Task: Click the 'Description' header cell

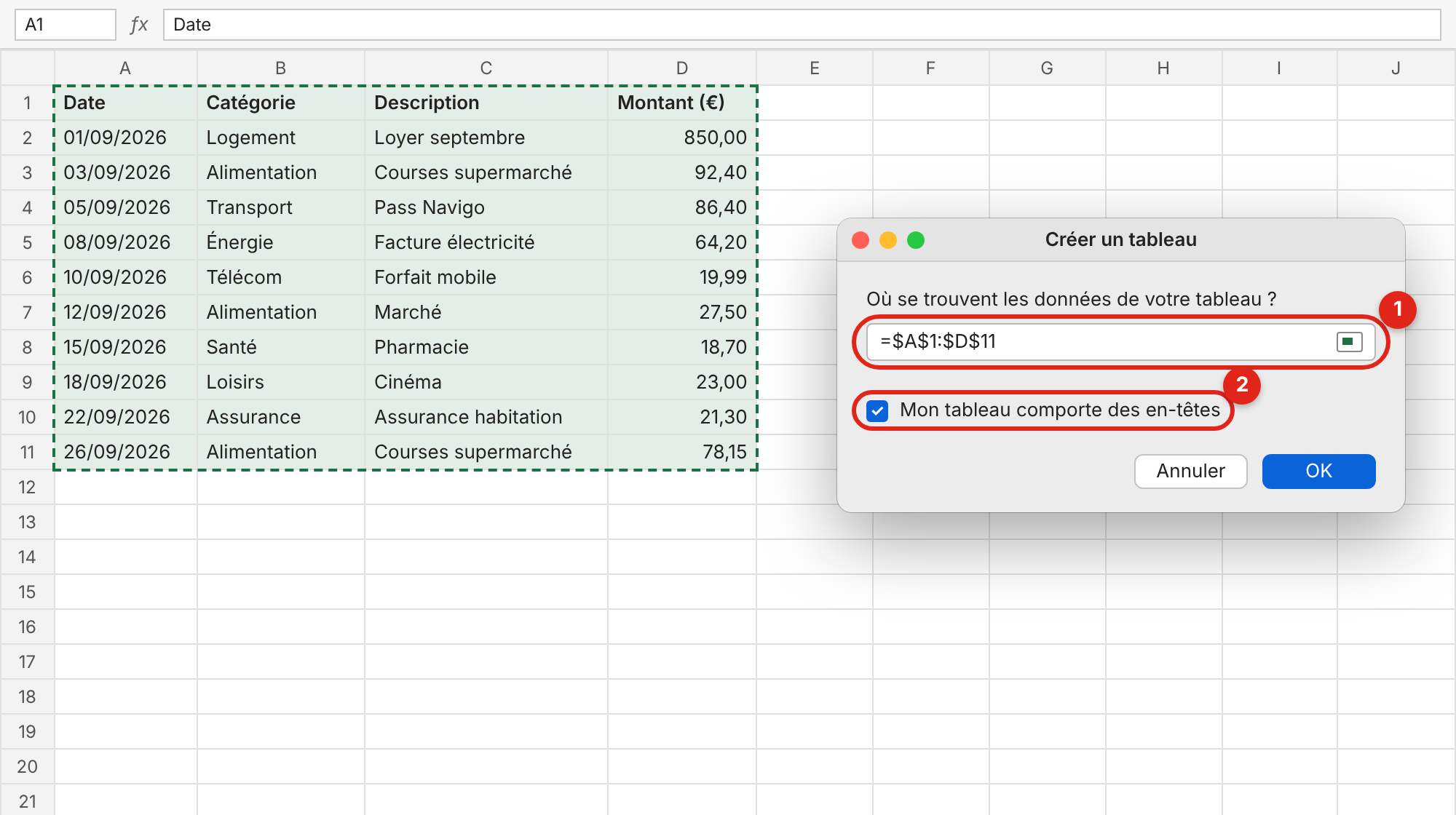Action: (486, 103)
